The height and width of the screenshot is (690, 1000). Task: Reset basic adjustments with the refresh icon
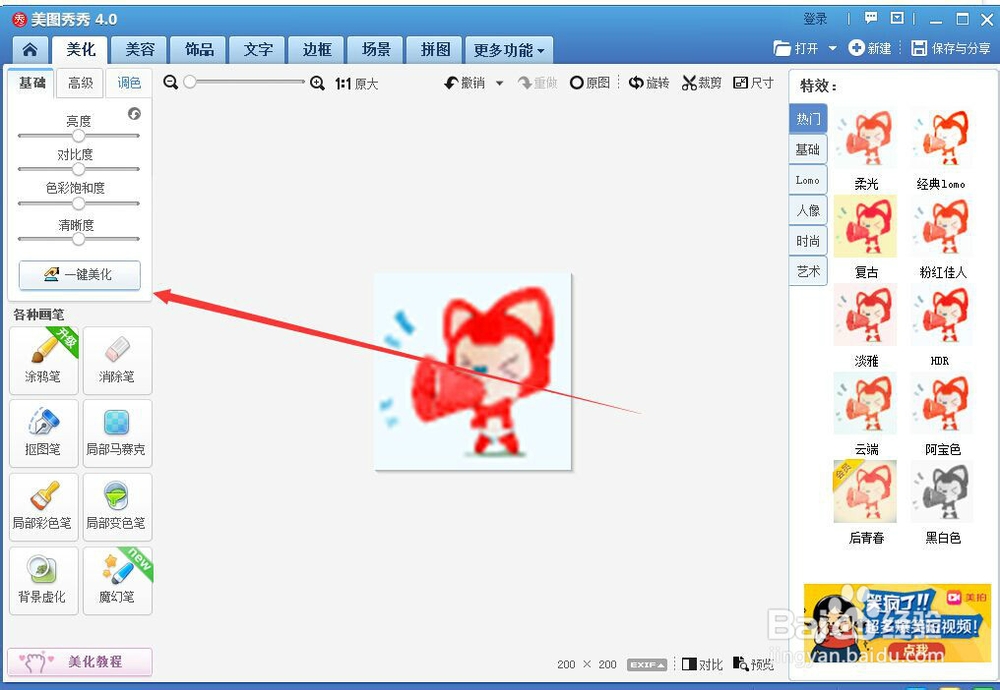pos(134,114)
